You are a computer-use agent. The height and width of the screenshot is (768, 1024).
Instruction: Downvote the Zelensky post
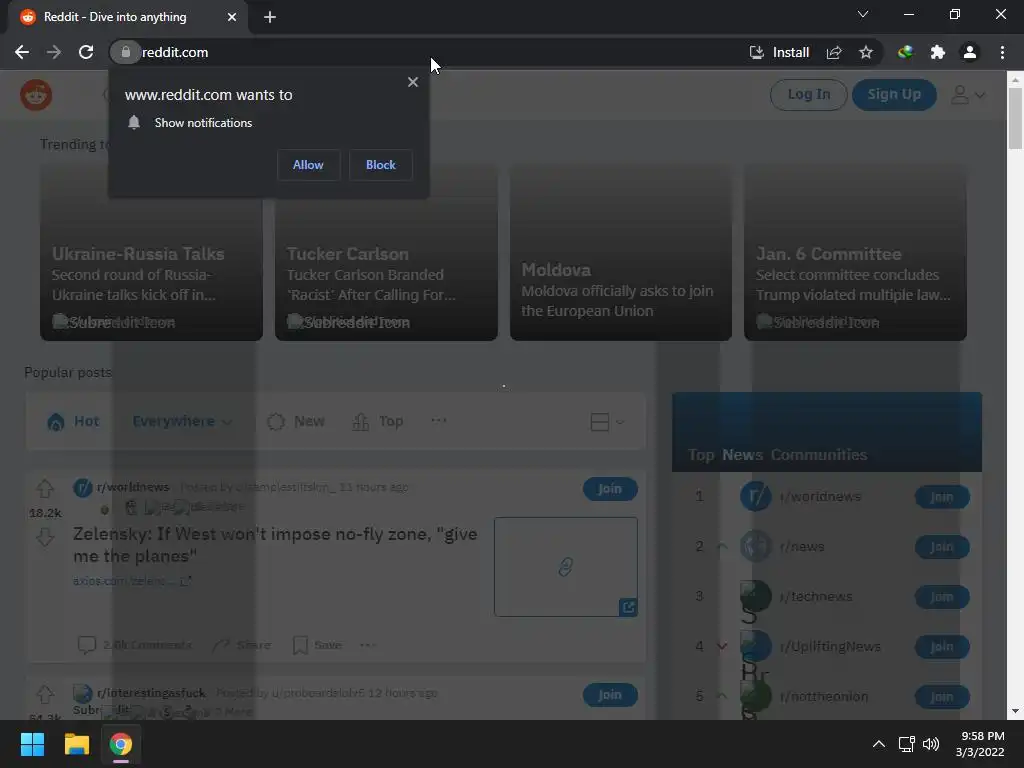click(x=45, y=537)
